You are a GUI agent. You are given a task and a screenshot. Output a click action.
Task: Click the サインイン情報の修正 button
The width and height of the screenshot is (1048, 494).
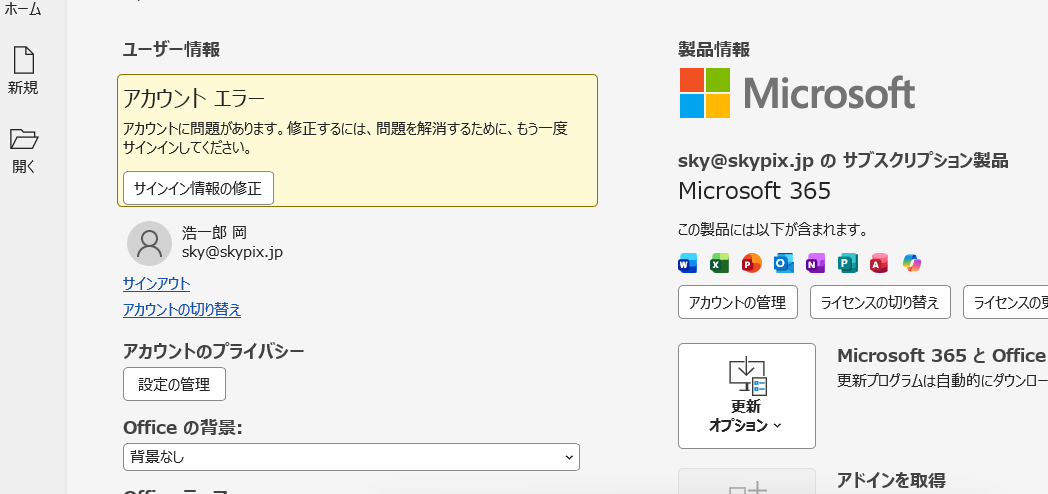click(199, 188)
